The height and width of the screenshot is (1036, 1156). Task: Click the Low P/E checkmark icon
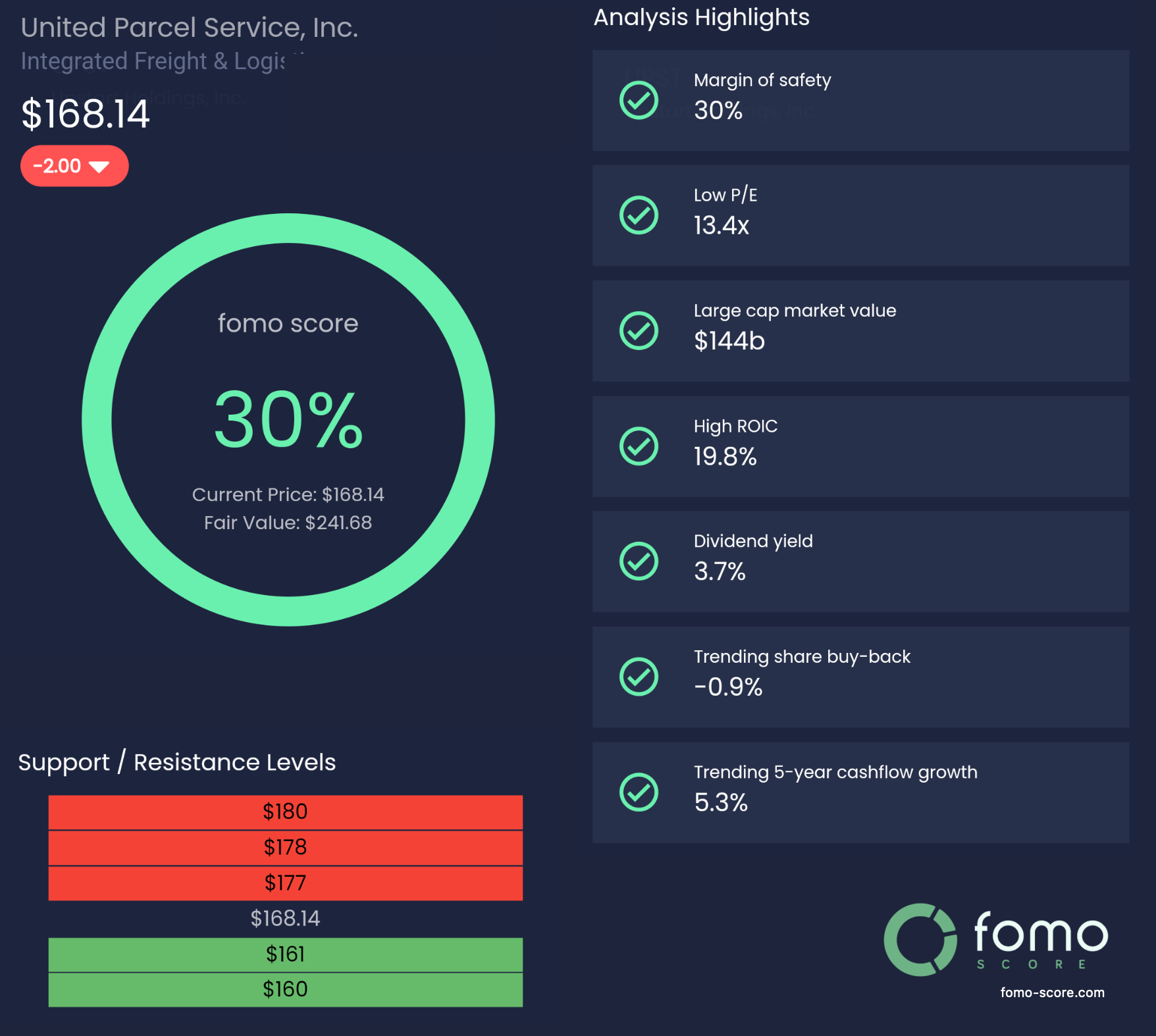[639, 215]
